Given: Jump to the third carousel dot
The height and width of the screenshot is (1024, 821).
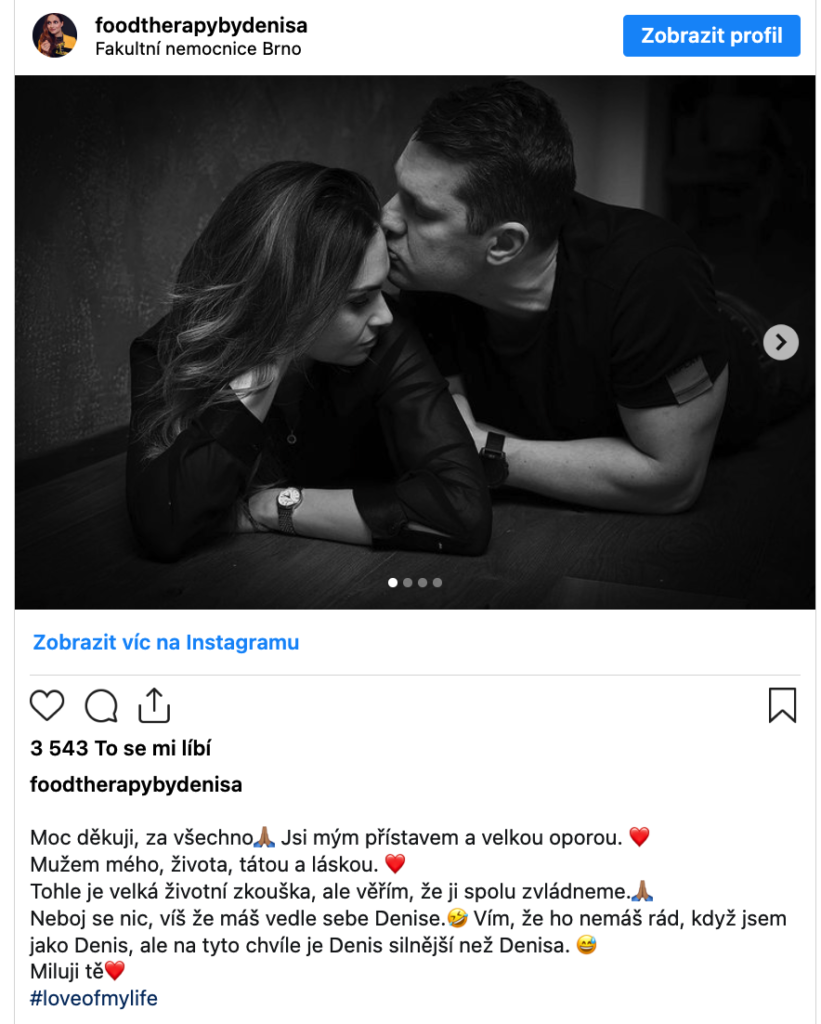Looking at the screenshot, I should point(423,583).
